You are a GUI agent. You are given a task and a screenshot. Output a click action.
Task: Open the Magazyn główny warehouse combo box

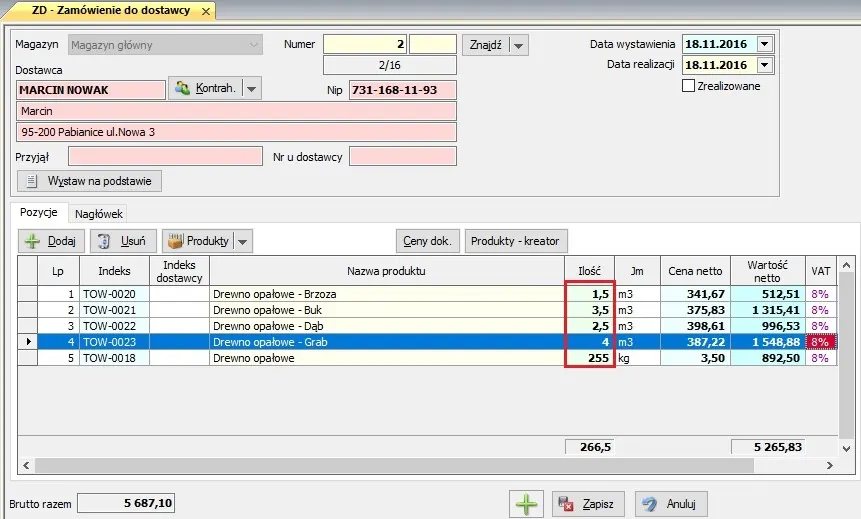coord(165,45)
